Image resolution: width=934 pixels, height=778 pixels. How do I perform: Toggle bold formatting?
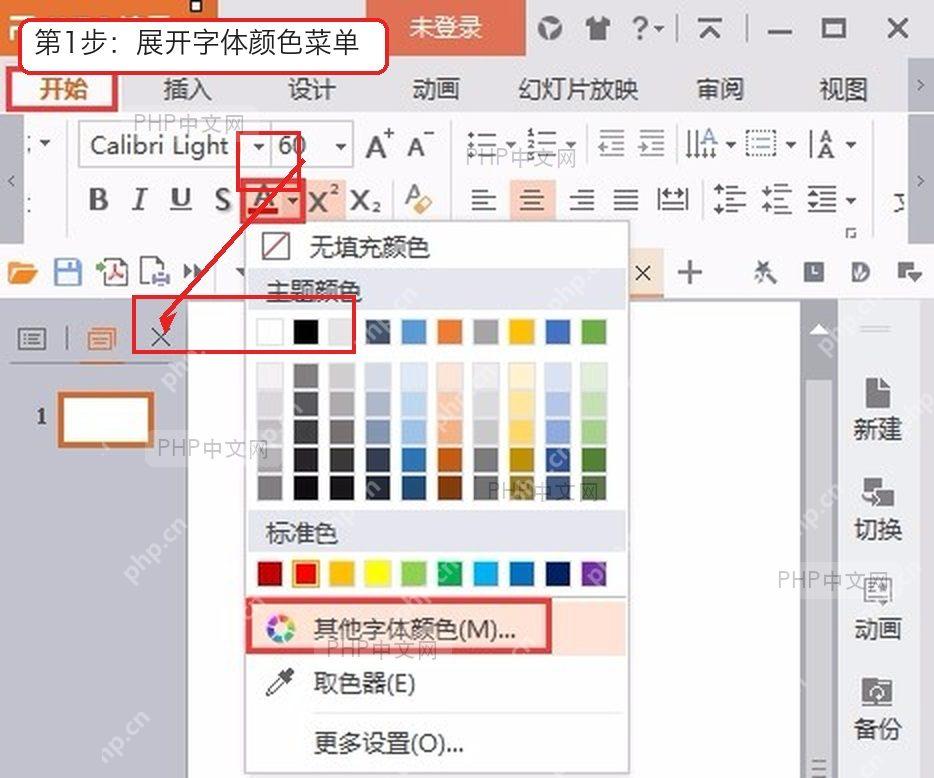(98, 200)
